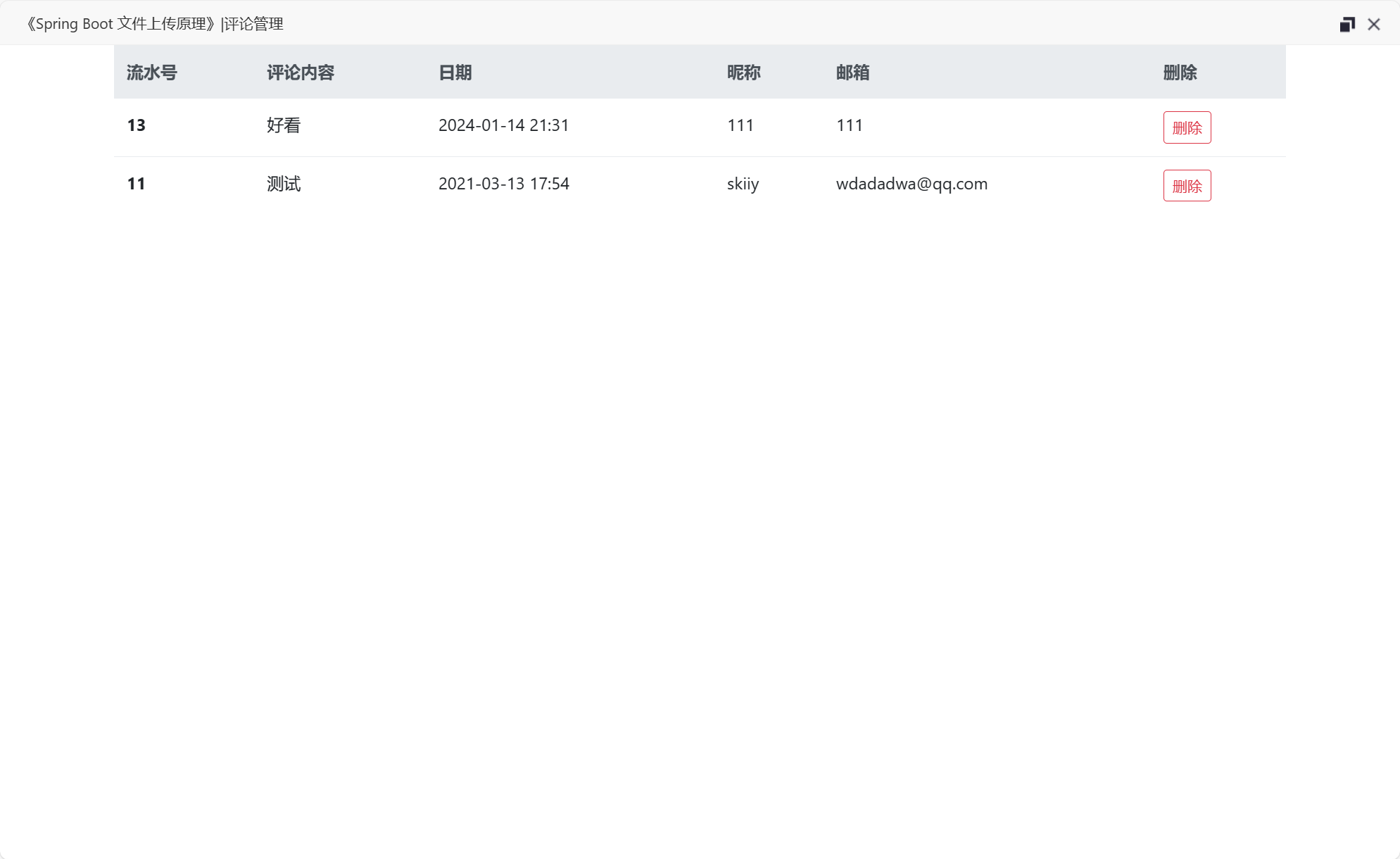Click the restore window icon in title bar

point(1349,23)
